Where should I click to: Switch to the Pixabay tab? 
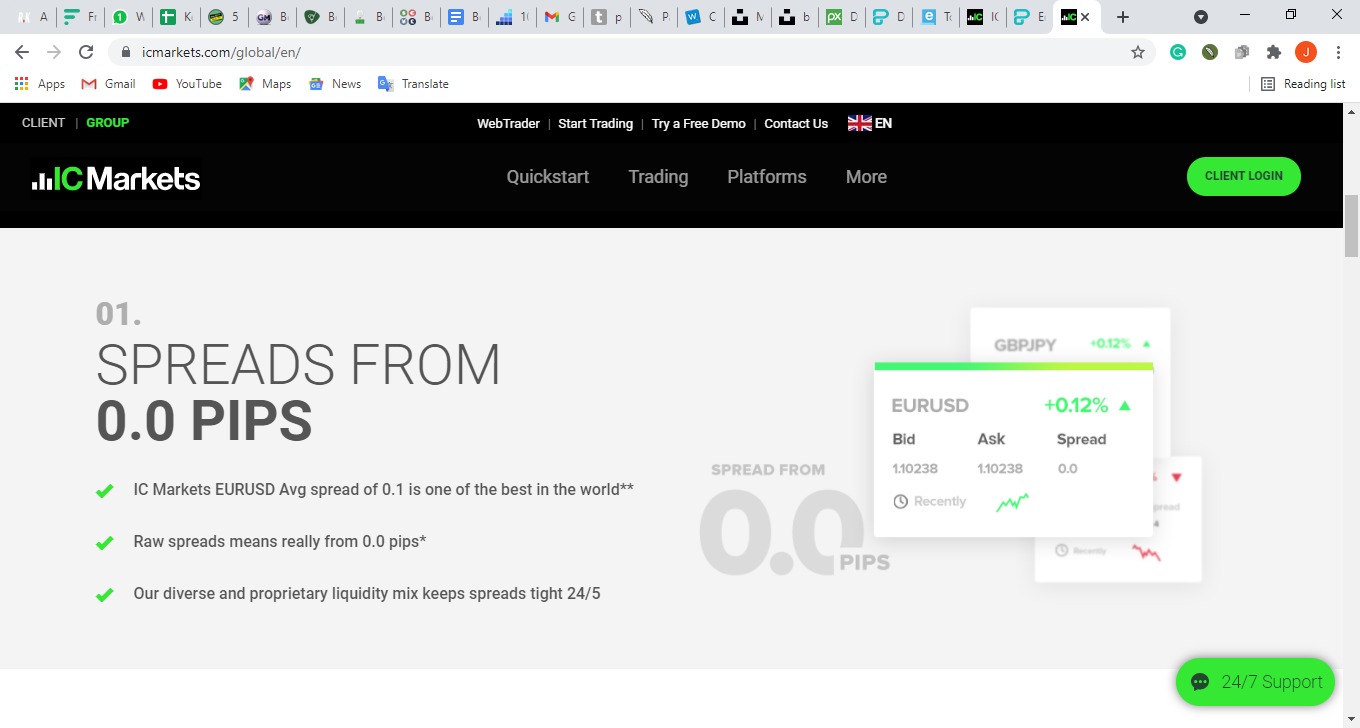(841, 17)
